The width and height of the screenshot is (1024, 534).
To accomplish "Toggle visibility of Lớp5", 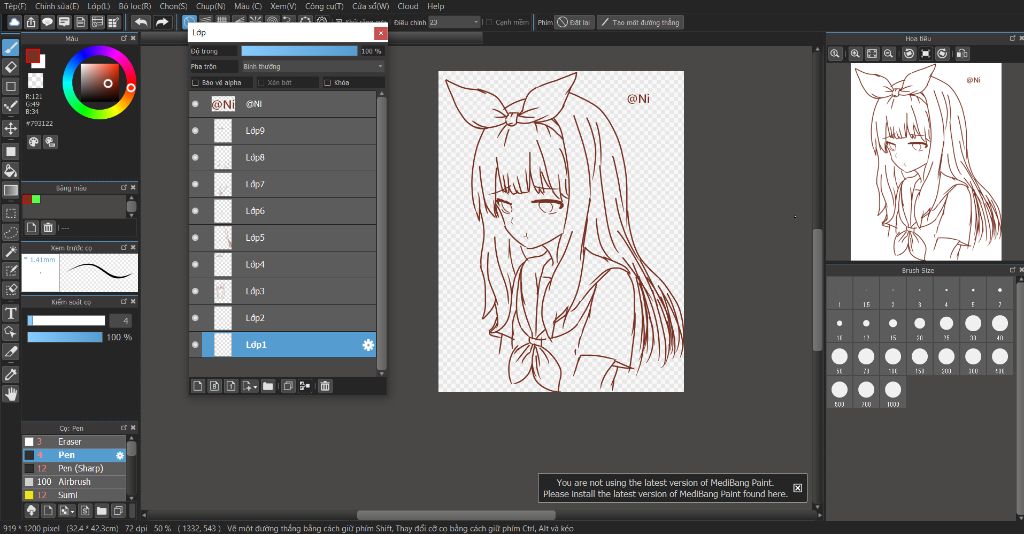I will click(195, 238).
